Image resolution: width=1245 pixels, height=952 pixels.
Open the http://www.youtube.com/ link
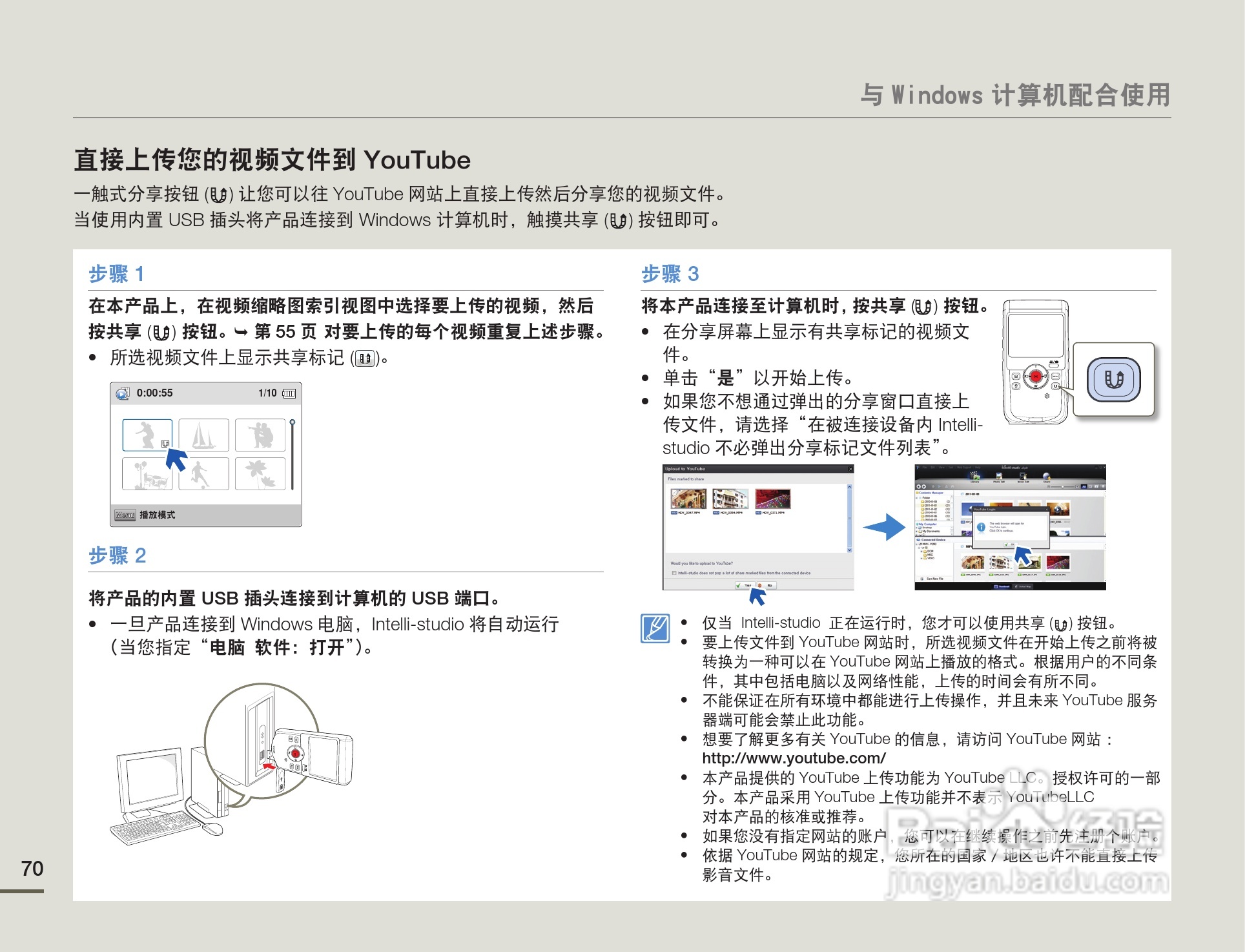pos(794,758)
